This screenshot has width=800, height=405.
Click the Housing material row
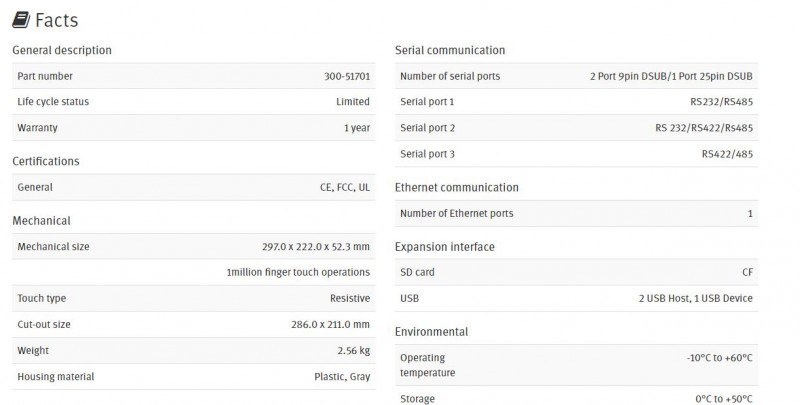point(193,376)
